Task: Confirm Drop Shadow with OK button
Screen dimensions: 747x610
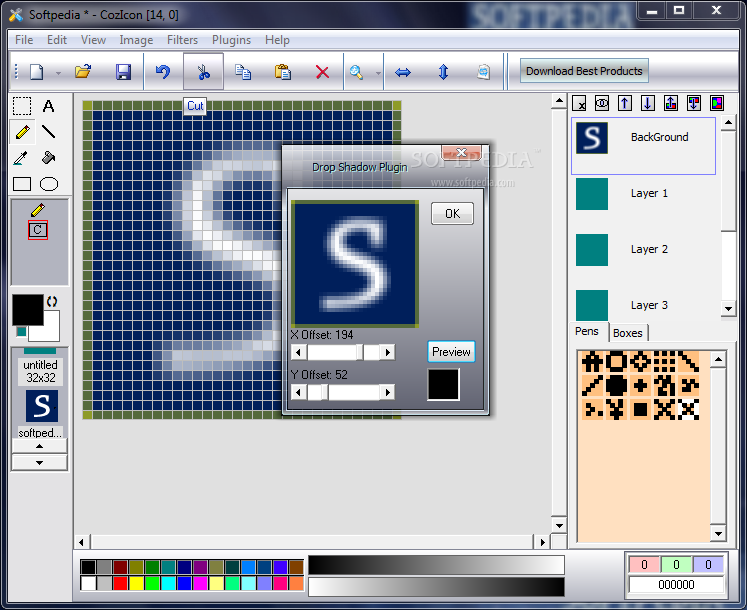Action: point(452,214)
